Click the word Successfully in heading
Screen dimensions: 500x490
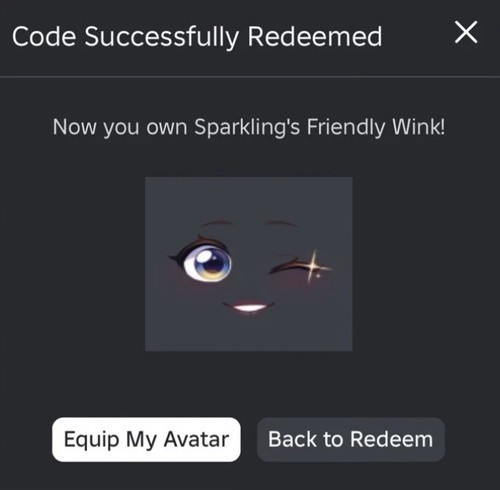pyautogui.click(x=161, y=37)
